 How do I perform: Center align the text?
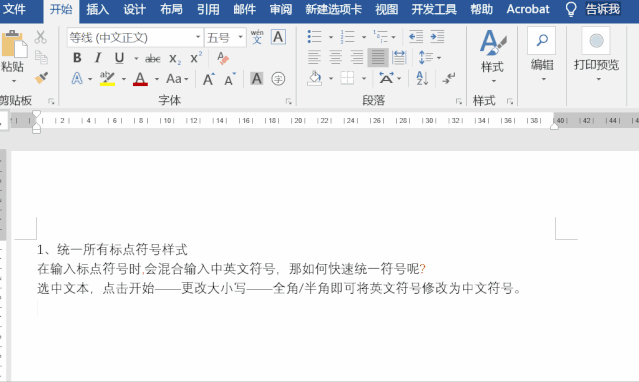tap(335, 57)
